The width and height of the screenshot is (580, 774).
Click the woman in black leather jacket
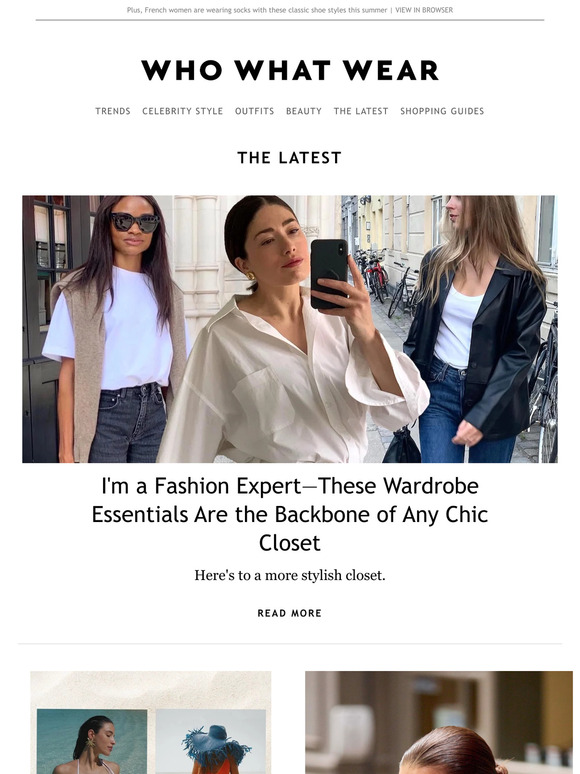pyautogui.click(x=476, y=329)
